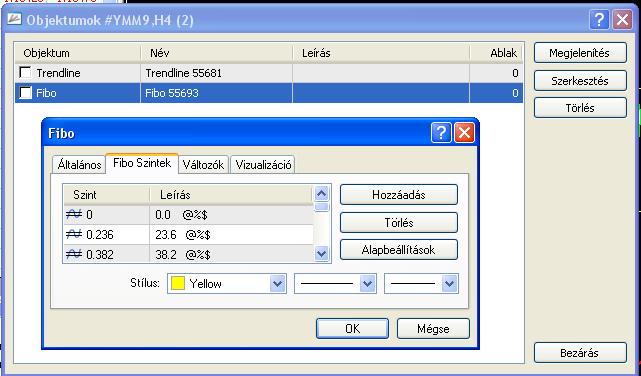Click the Alapbeállítások button
The width and height of the screenshot is (641, 376).
tap(399, 250)
